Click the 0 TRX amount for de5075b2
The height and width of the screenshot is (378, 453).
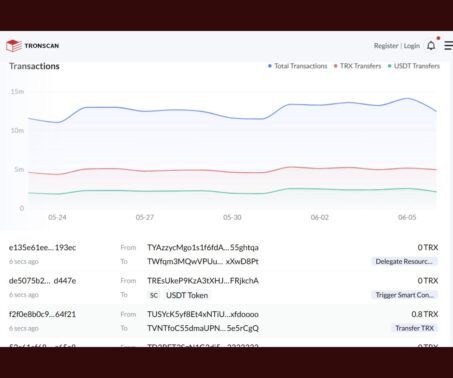click(428, 281)
